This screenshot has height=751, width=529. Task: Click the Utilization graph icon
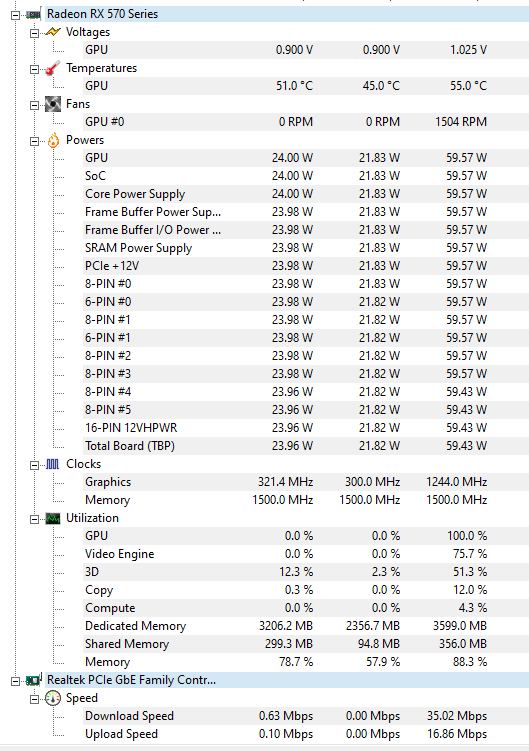tap(53, 518)
